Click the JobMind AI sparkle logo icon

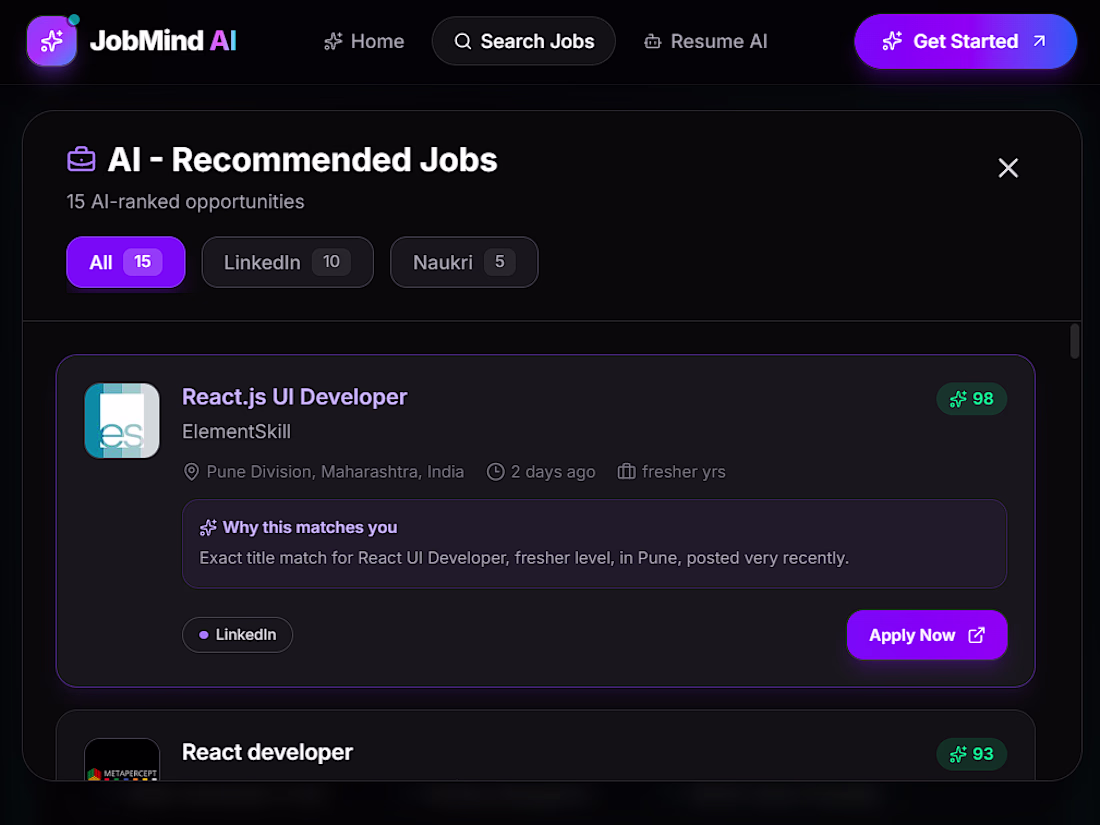52,41
